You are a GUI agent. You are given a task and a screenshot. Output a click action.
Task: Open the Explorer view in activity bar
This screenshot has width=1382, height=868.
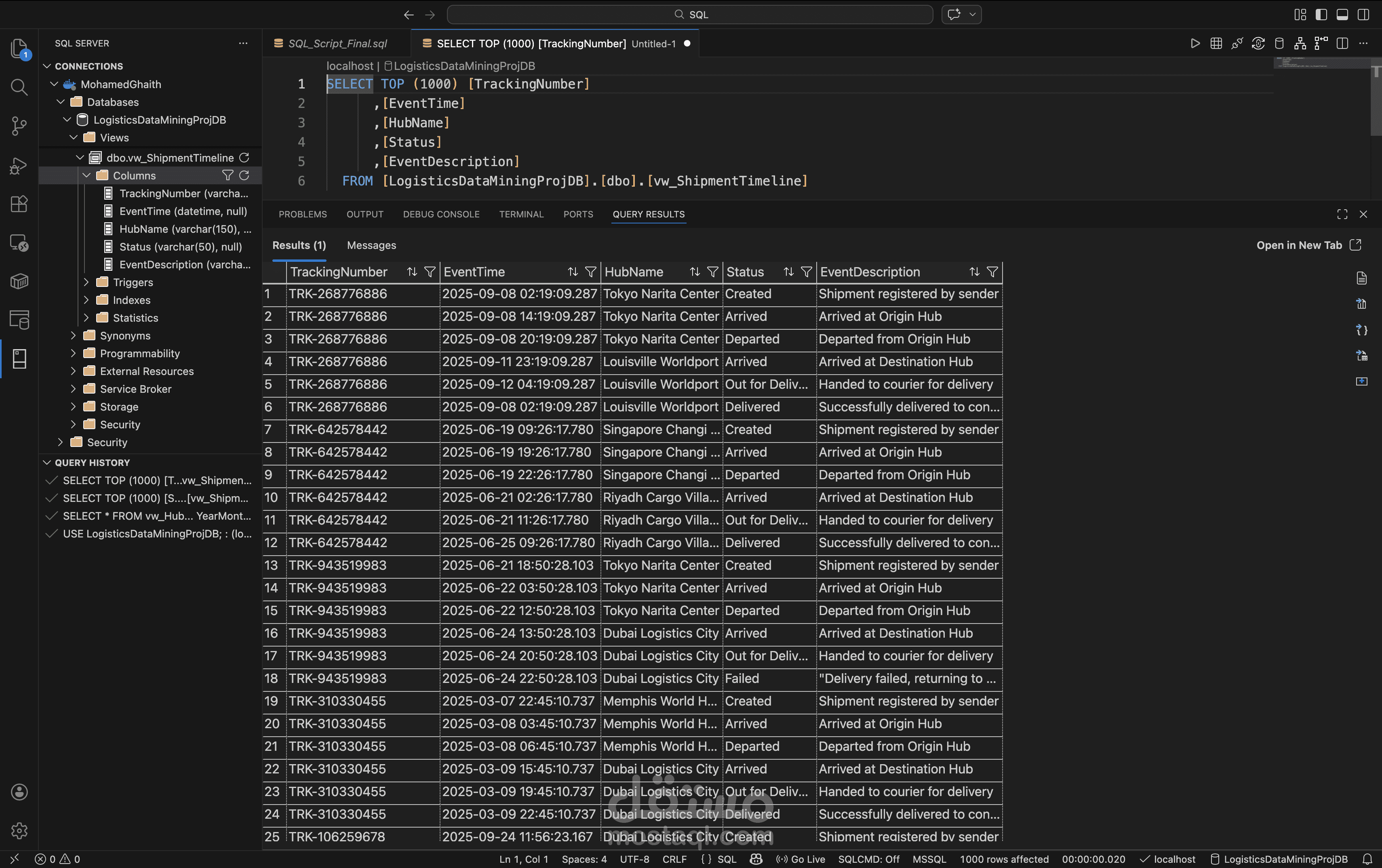click(19, 49)
